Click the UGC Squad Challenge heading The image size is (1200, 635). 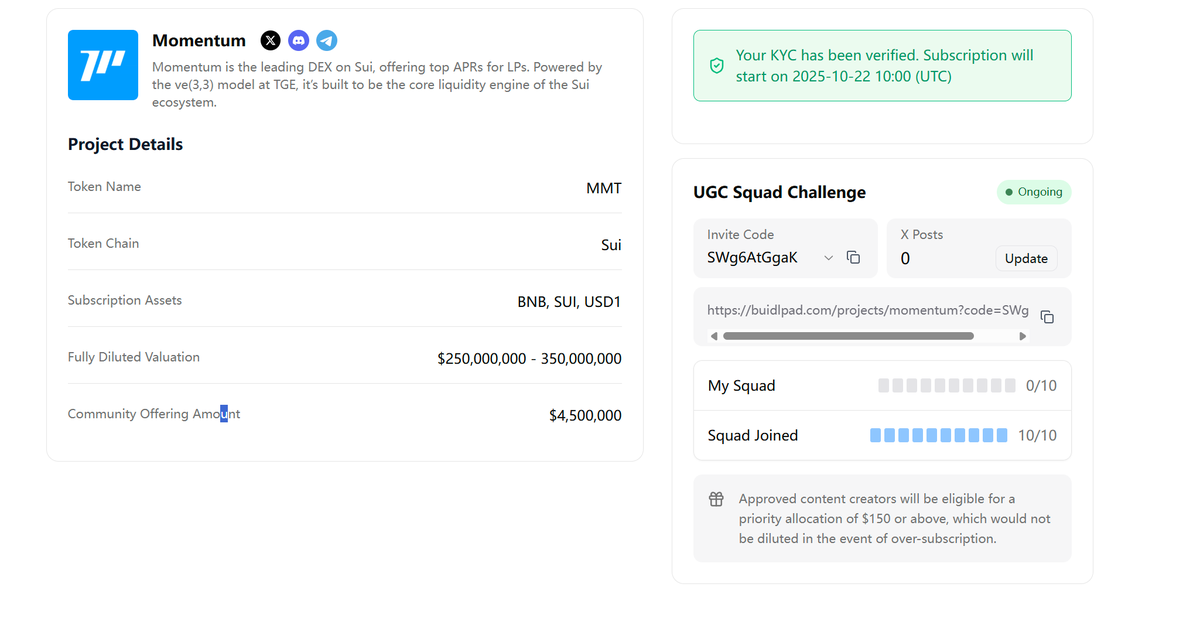[780, 192]
